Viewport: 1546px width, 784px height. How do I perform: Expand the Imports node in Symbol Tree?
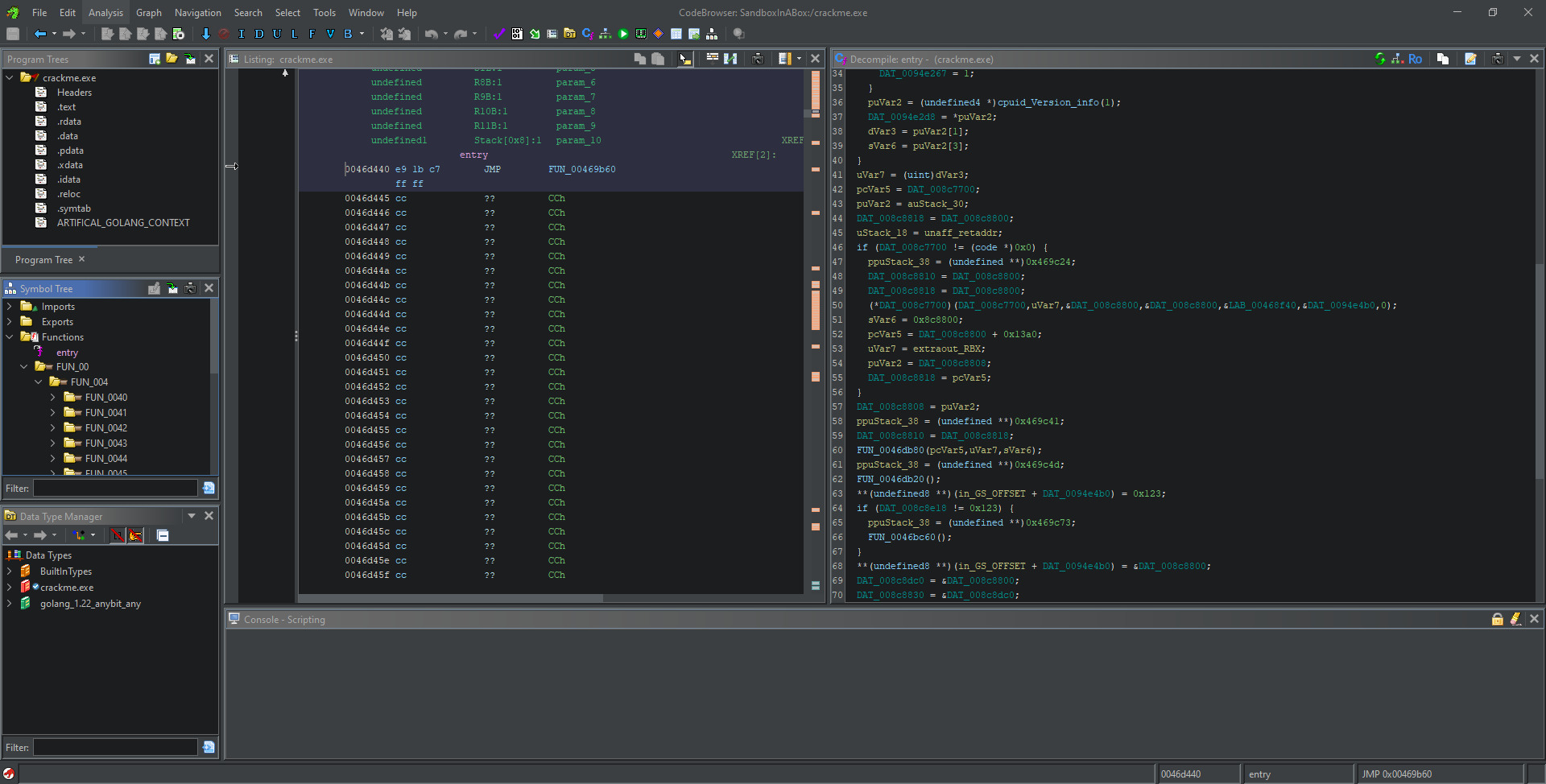[x=9, y=307]
